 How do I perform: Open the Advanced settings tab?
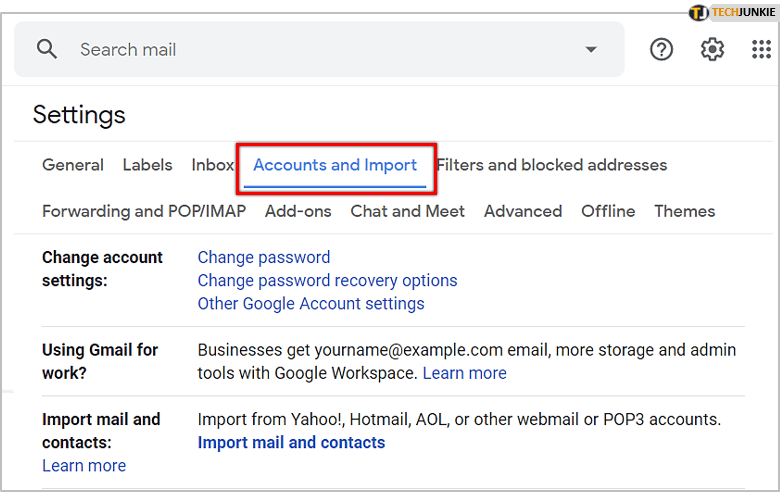coord(523,211)
